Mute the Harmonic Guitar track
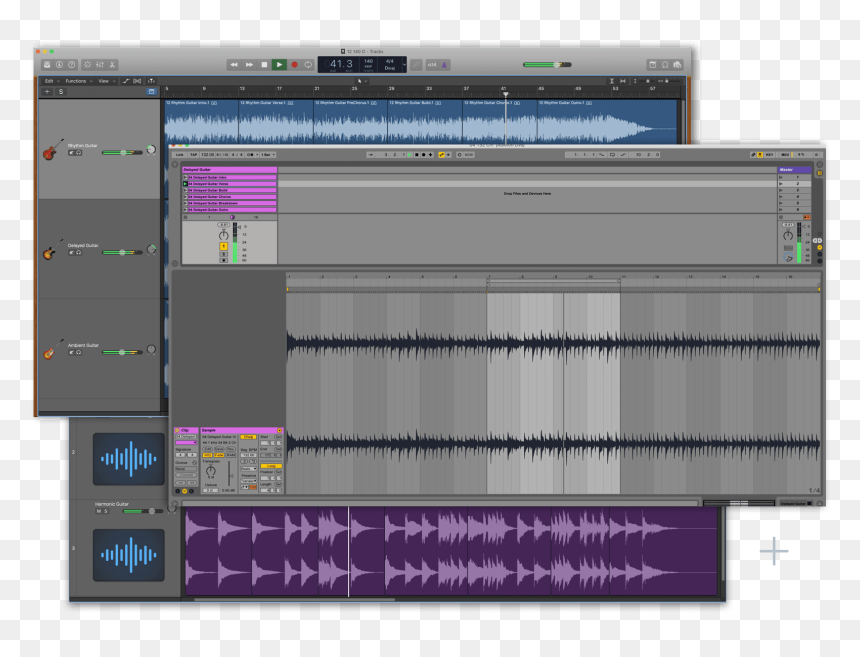Image resolution: width=860 pixels, height=657 pixels. click(x=99, y=511)
